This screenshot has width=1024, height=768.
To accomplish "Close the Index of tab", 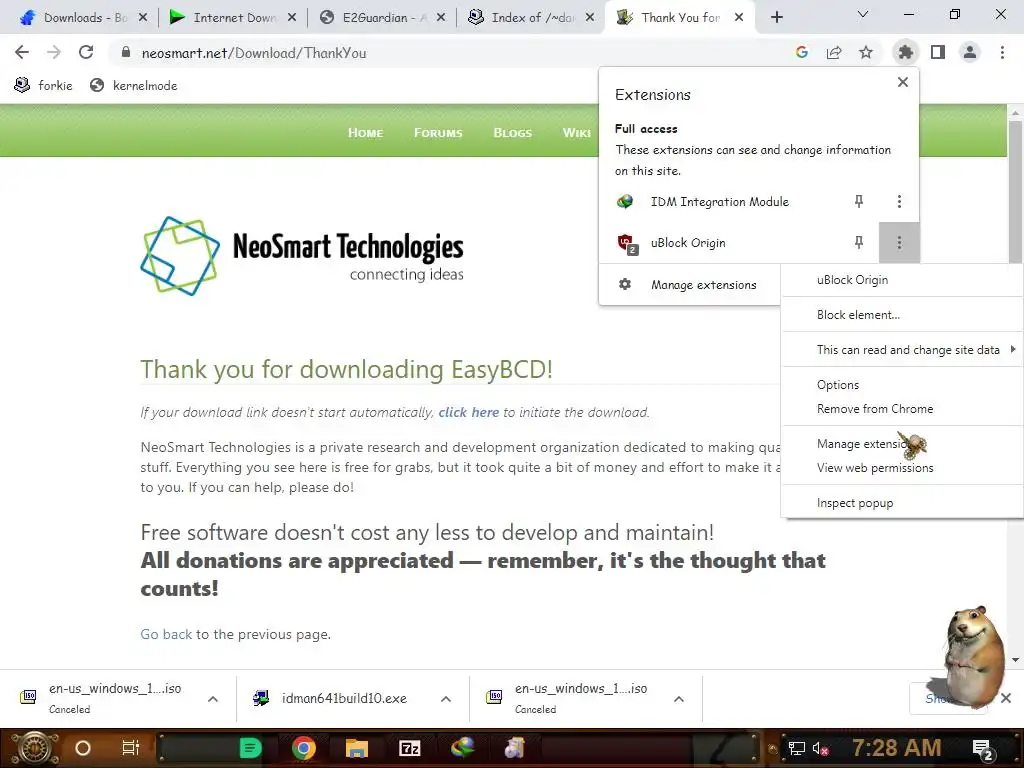I will pyautogui.click(x=590, y=18).
